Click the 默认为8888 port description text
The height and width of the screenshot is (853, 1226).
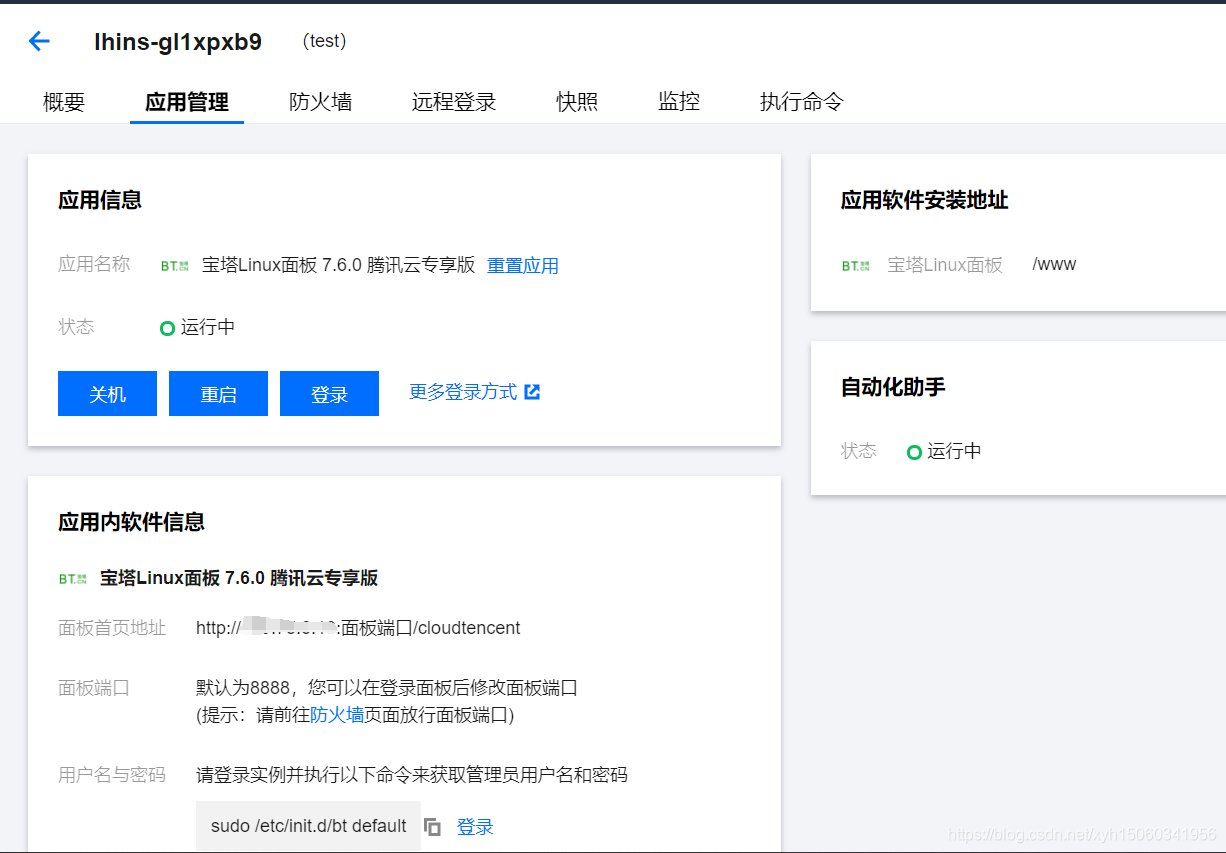[387, 688]
